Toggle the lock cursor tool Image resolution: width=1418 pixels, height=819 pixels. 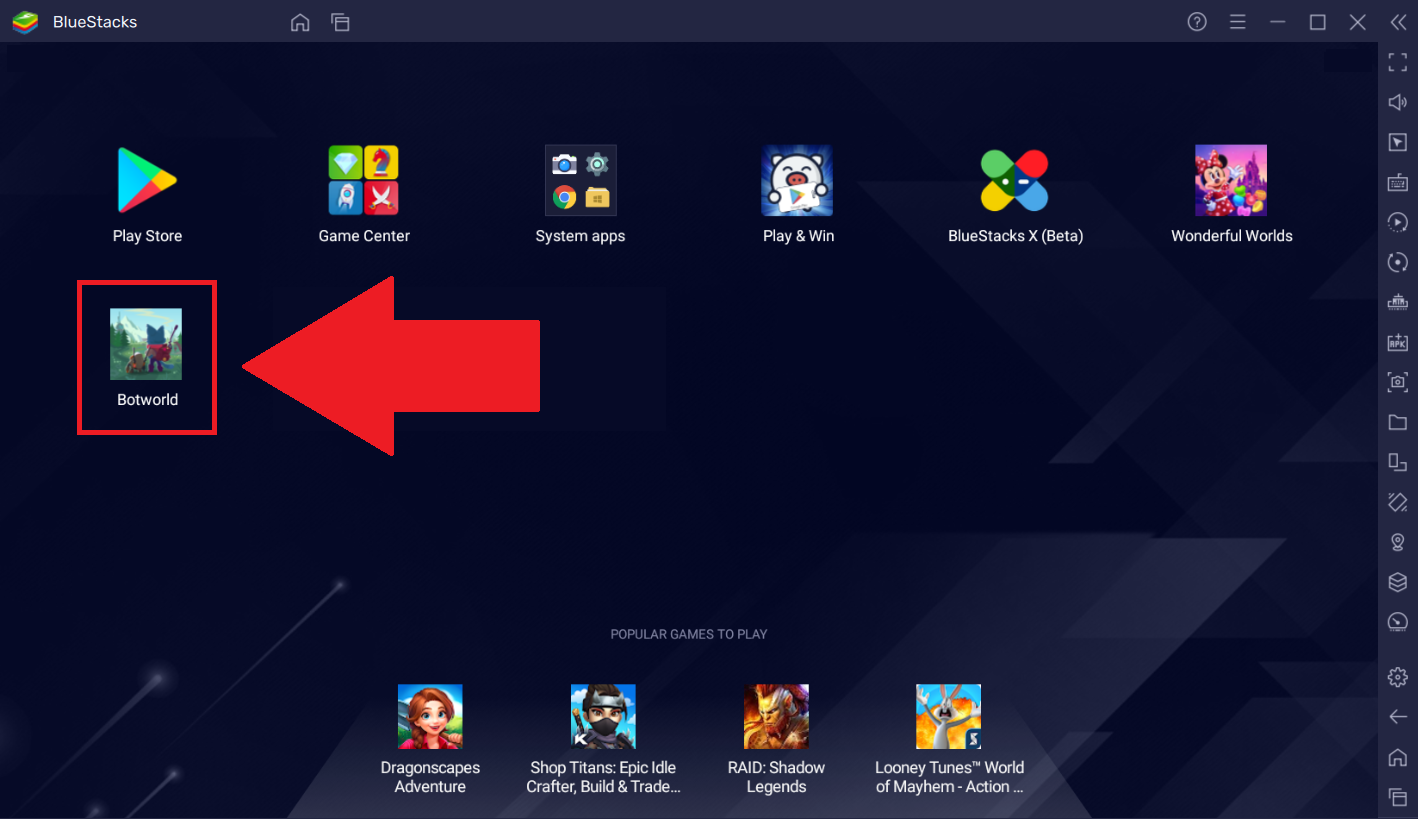tap(1398, 143)
